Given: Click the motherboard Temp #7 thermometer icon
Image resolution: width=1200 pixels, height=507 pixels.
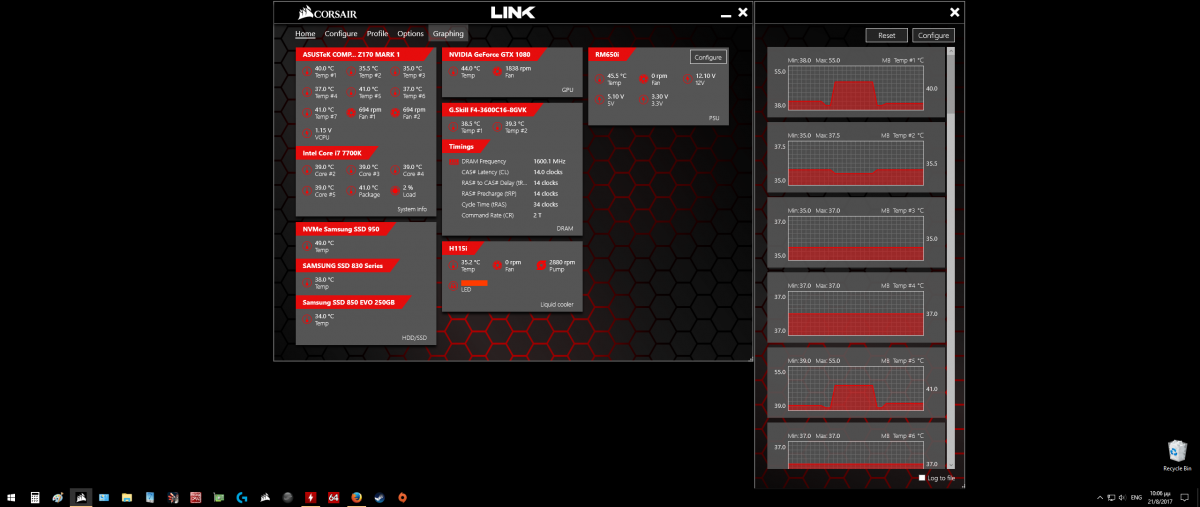Looking at the screenshot, I should click(x=305, y=112).
